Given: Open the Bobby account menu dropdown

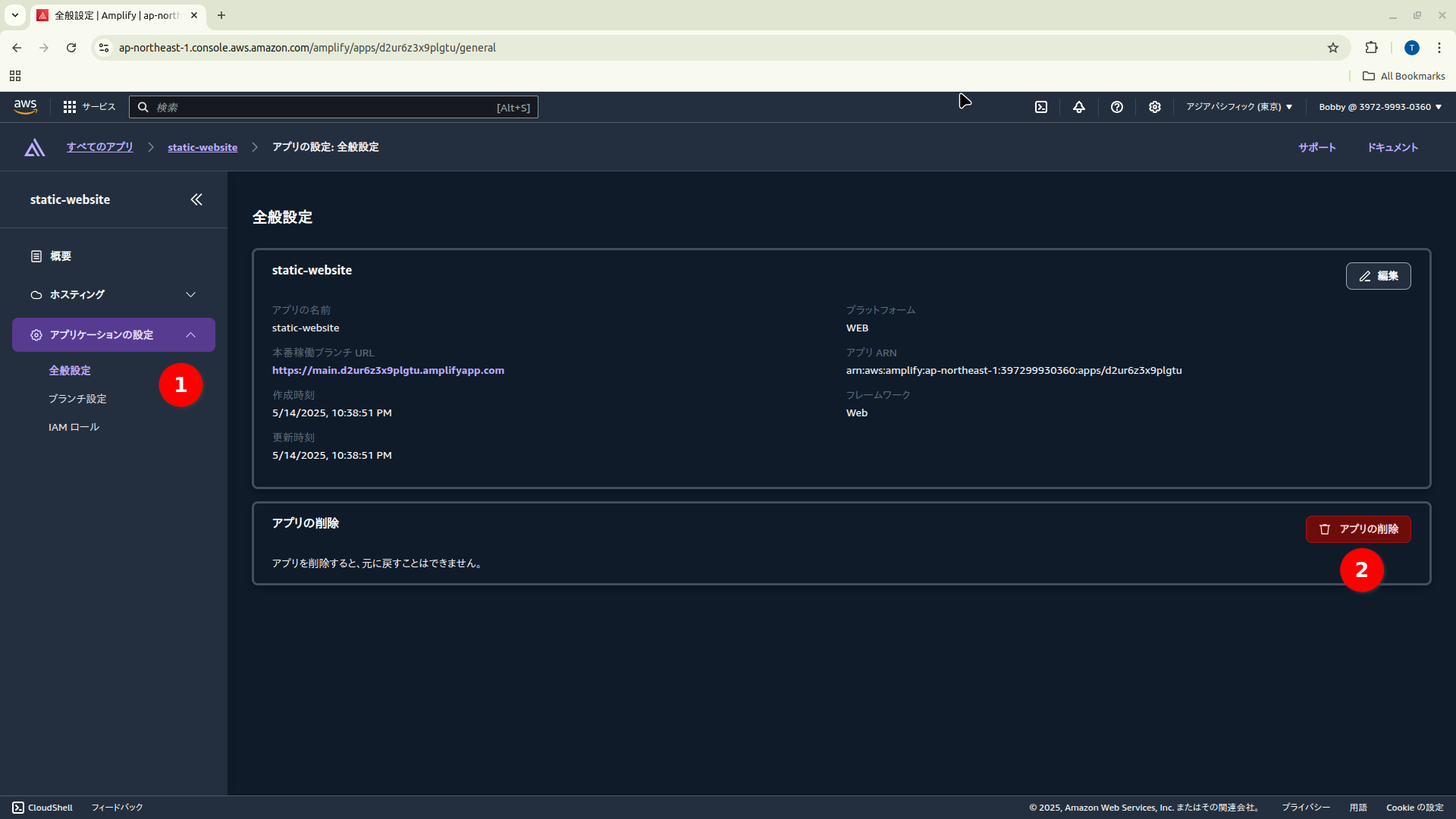Looking at the screenshot, I should (1380, 107).
